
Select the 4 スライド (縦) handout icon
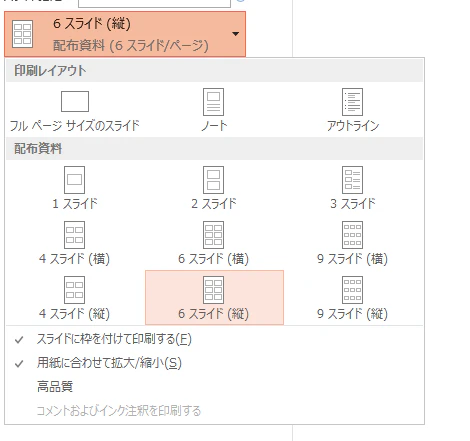tap(74, 290)
